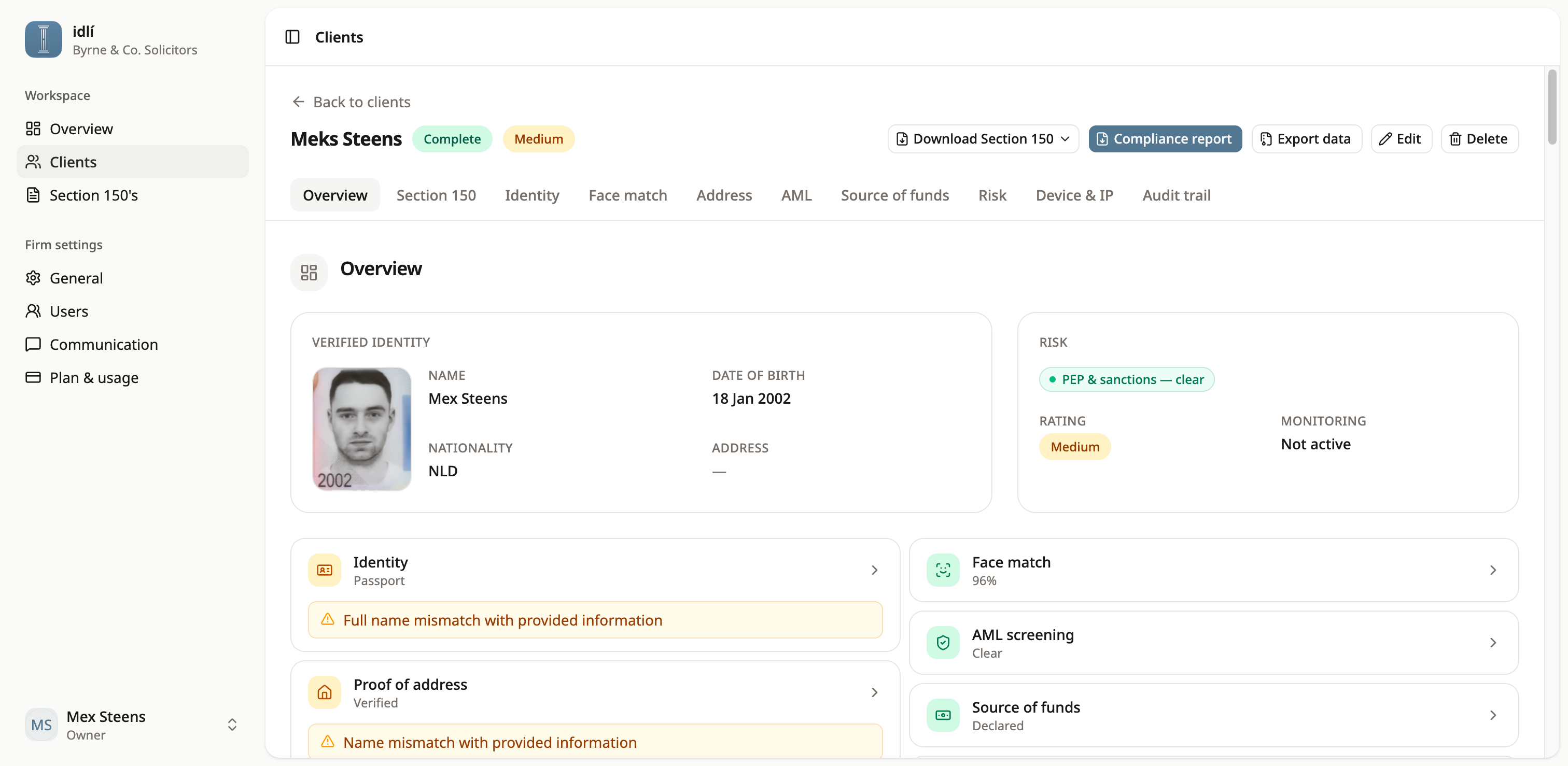Click the Source of funds banknote icon
Screen dimensions: 1568x766
click(x=943, y=715)
